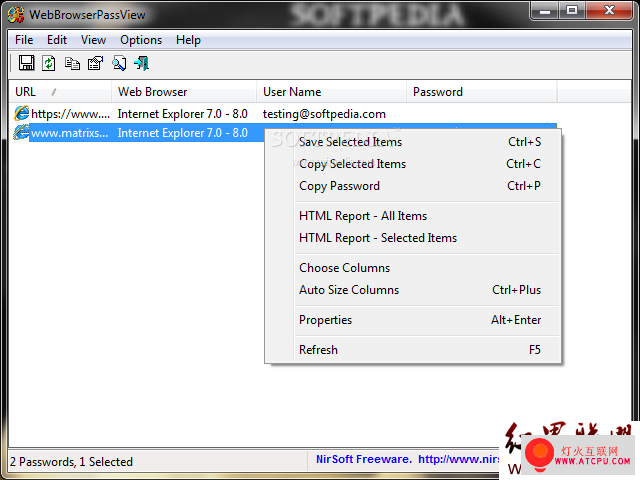This screenshot has width=640, height=480.
Task: Maximize the WebBrowserPassView window
Action: (572, 11)
